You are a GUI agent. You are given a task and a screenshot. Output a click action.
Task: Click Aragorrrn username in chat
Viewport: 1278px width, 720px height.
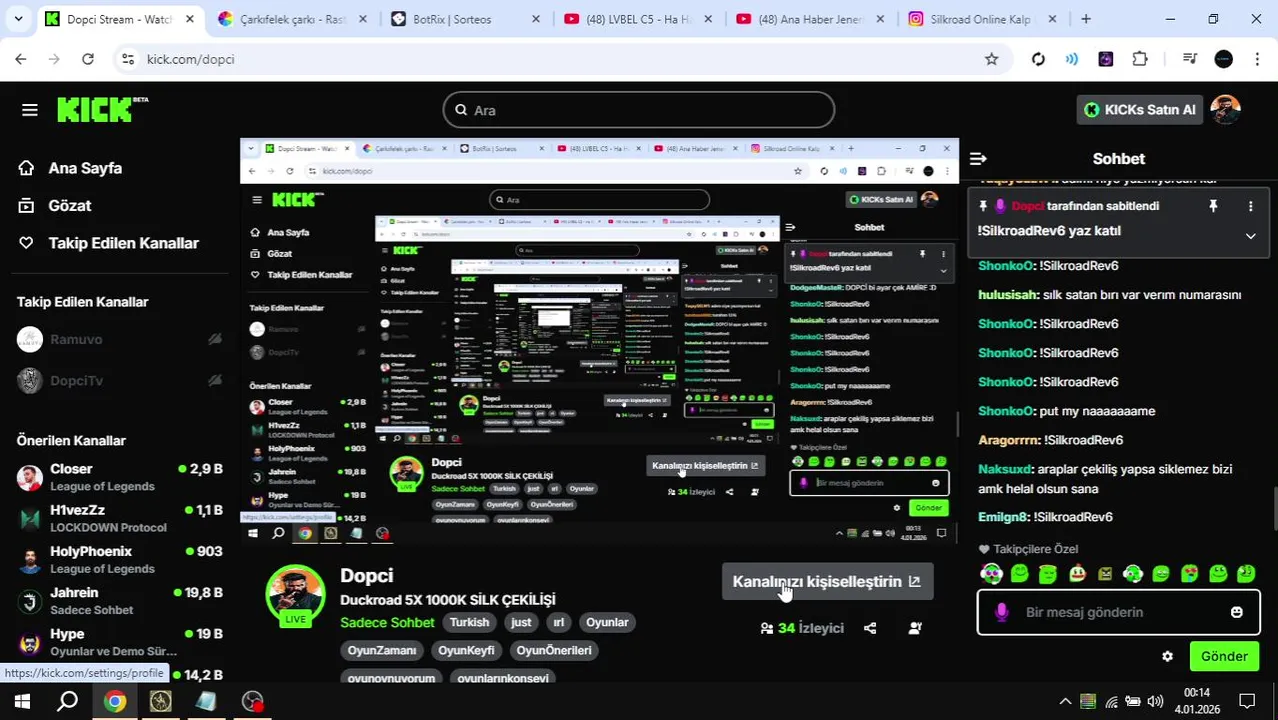[1008, 440]
